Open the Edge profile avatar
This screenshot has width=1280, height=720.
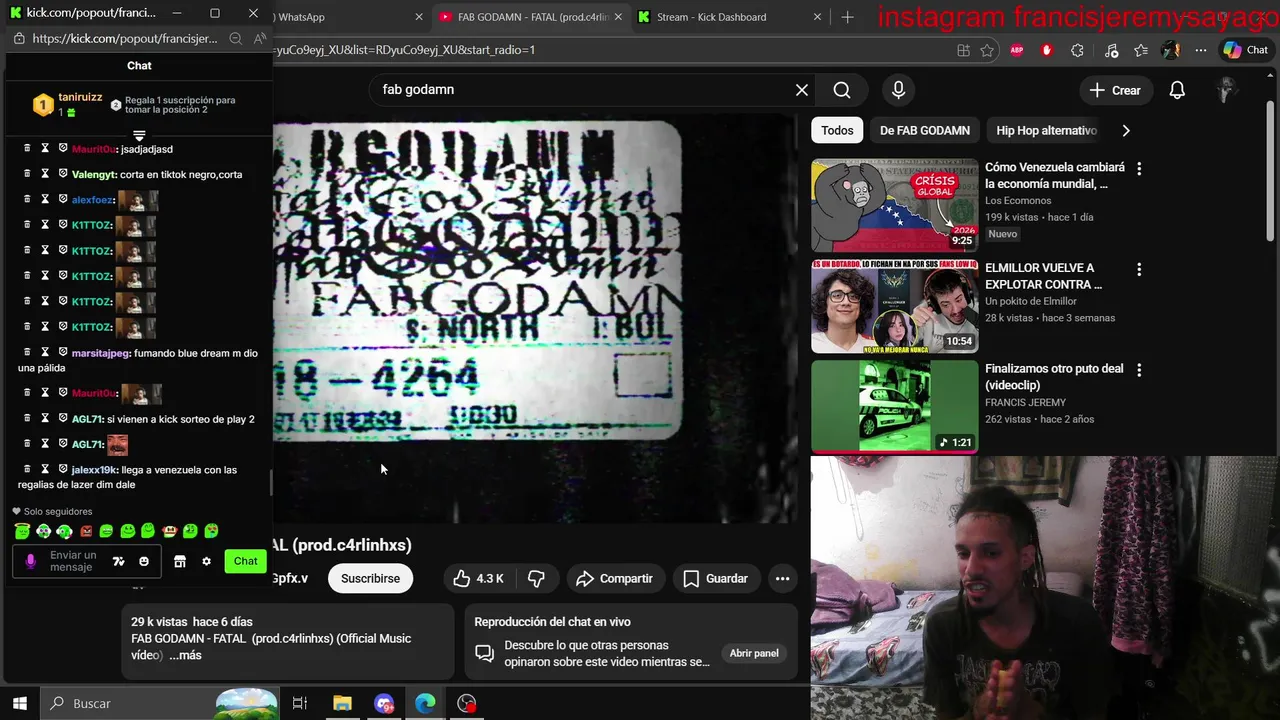click(1171, 50)
